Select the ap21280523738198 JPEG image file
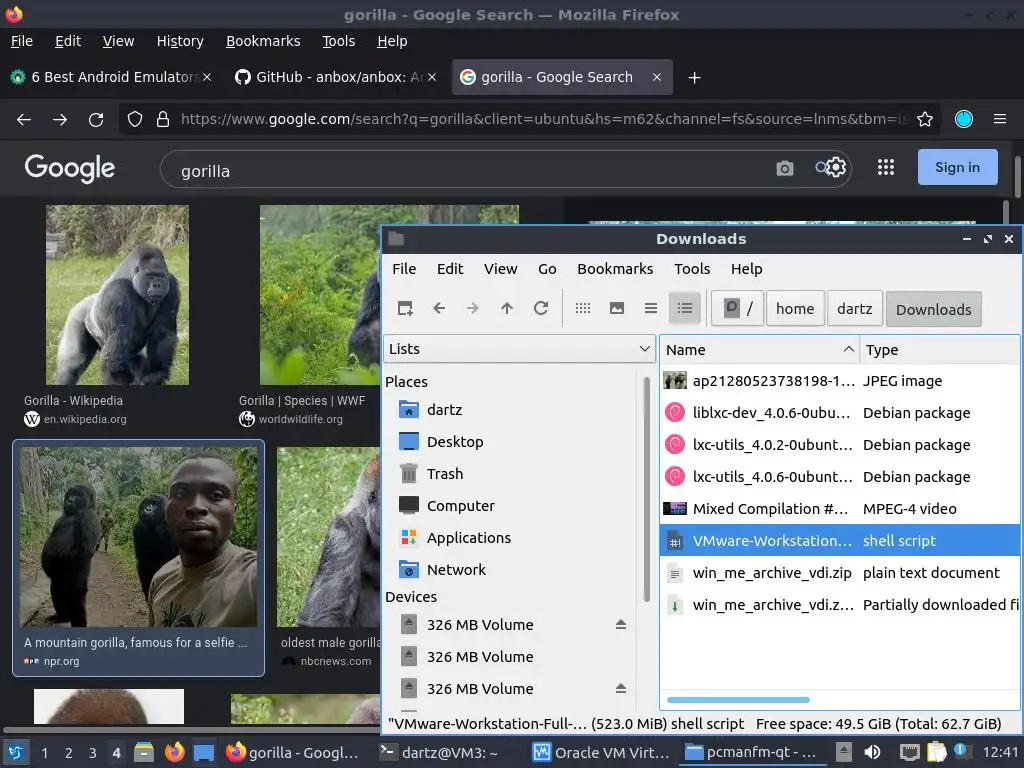Image resolution: width=1024 pixels, height=768 pixels. pyautogui.click(x=839, y=381)
